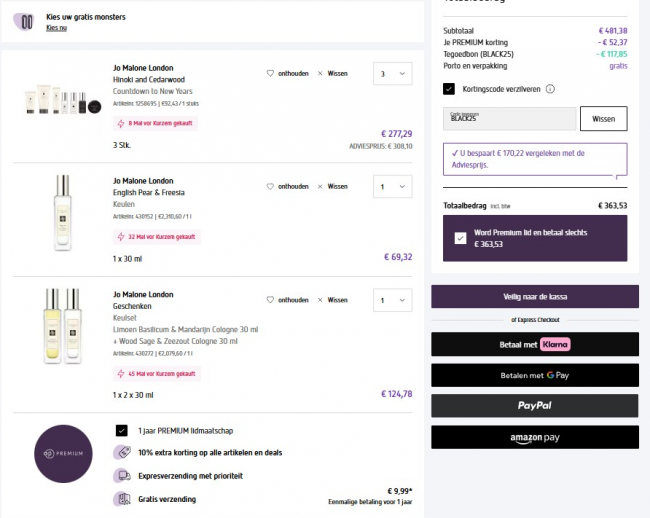
Task: Expand quantity dropdown for Geschenken set
Action: tap(391, 299)
